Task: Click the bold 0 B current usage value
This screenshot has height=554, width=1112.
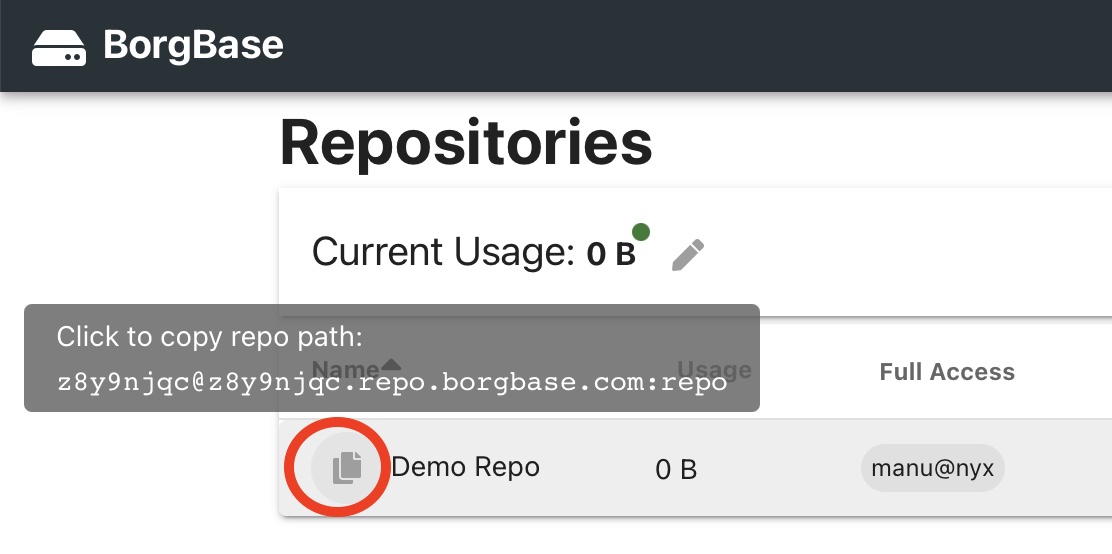Action: pos(611,255)
